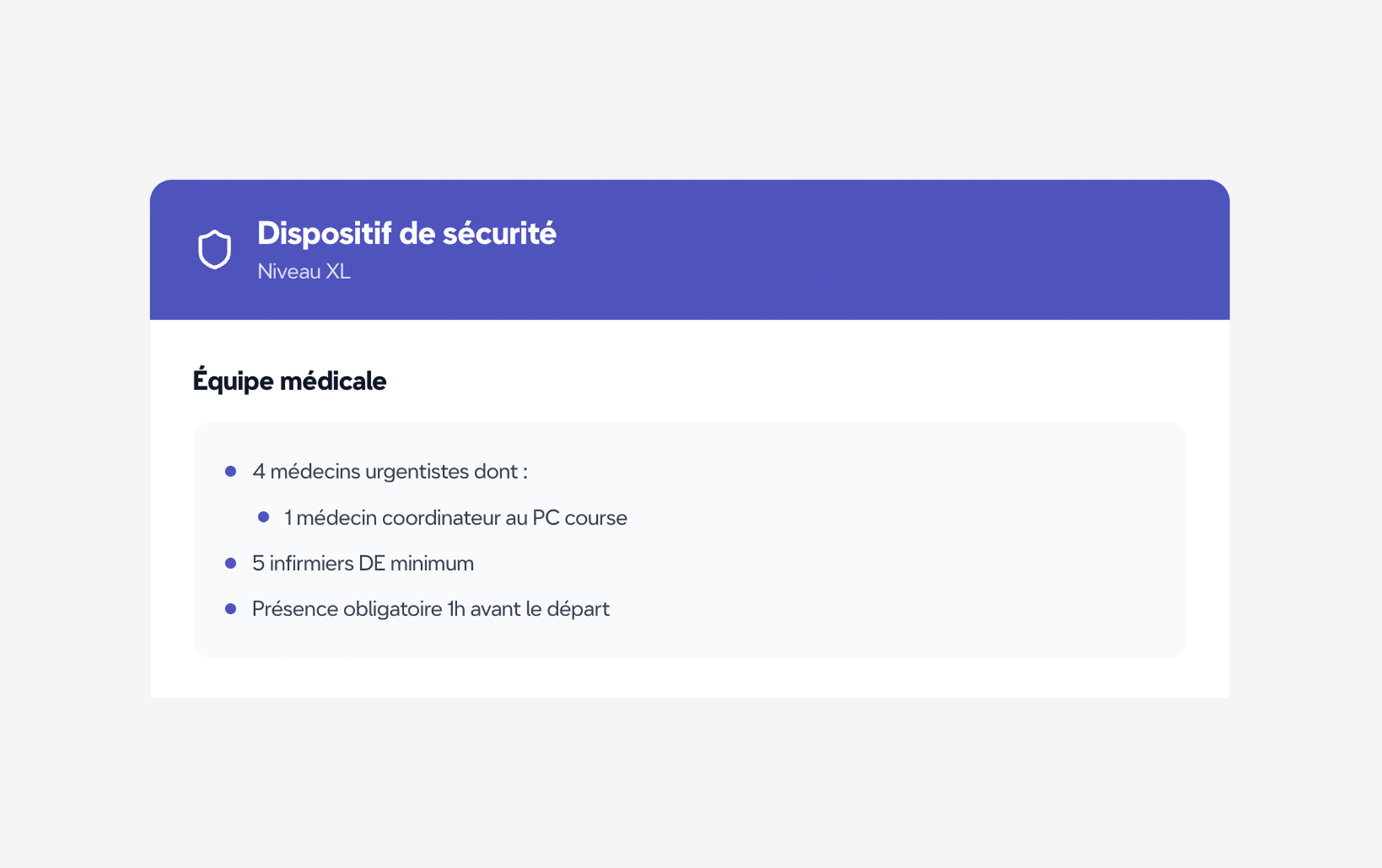The height and width of the screenshot is (868, 1382).
Task: Select 'Présence obligatoire 1h avant le départ'
Action: coord(431,609)
